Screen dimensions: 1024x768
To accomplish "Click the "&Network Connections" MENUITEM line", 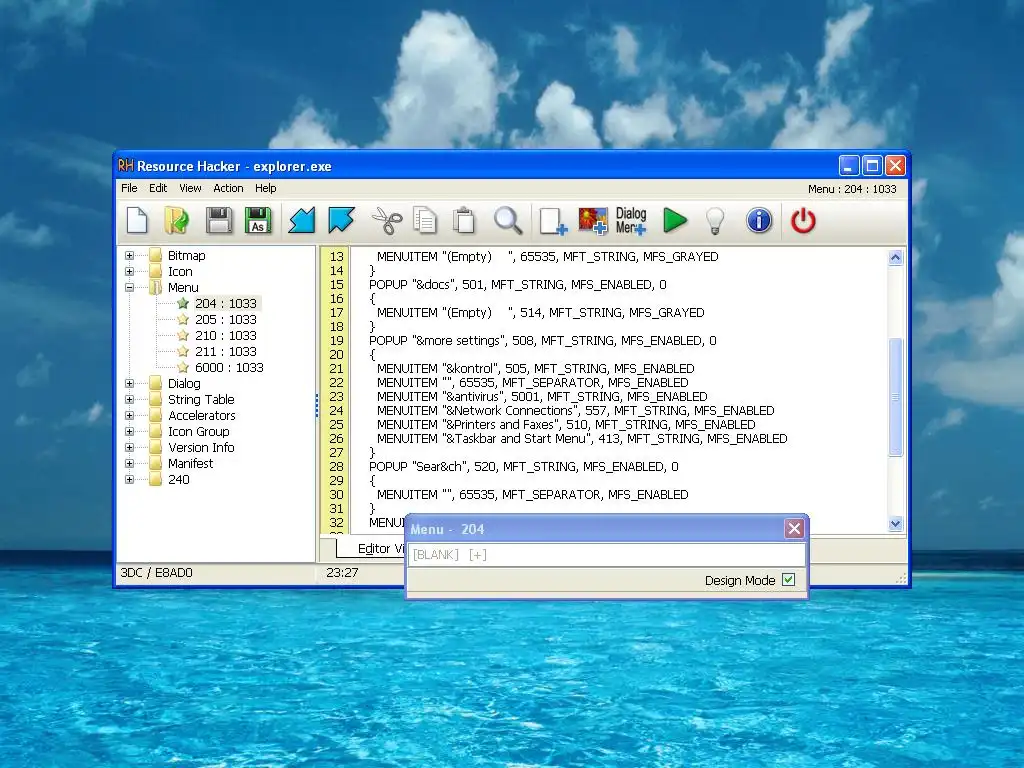I will tap(575, 411).
